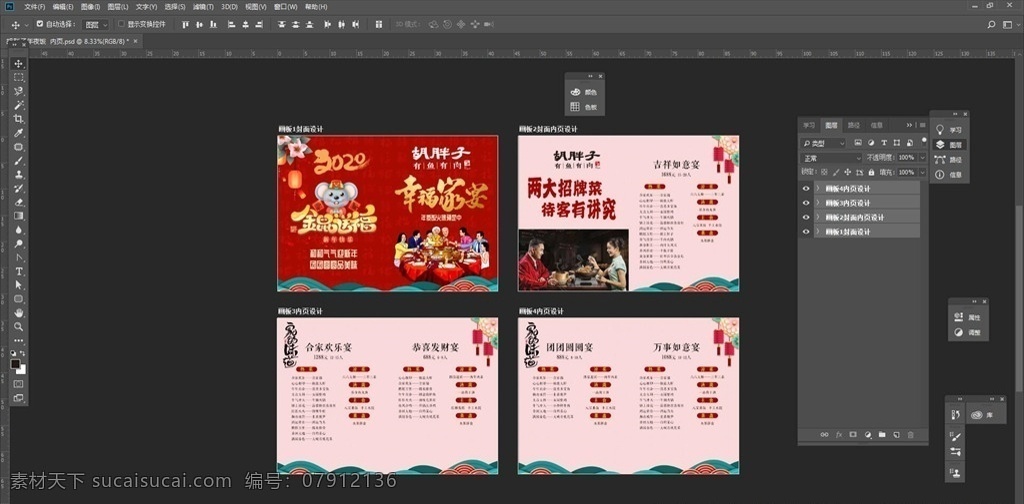The width and height of the screenshot is (1024, 504).
Task: Select the Rectangular Marquee tool
Action: (19, 77)
